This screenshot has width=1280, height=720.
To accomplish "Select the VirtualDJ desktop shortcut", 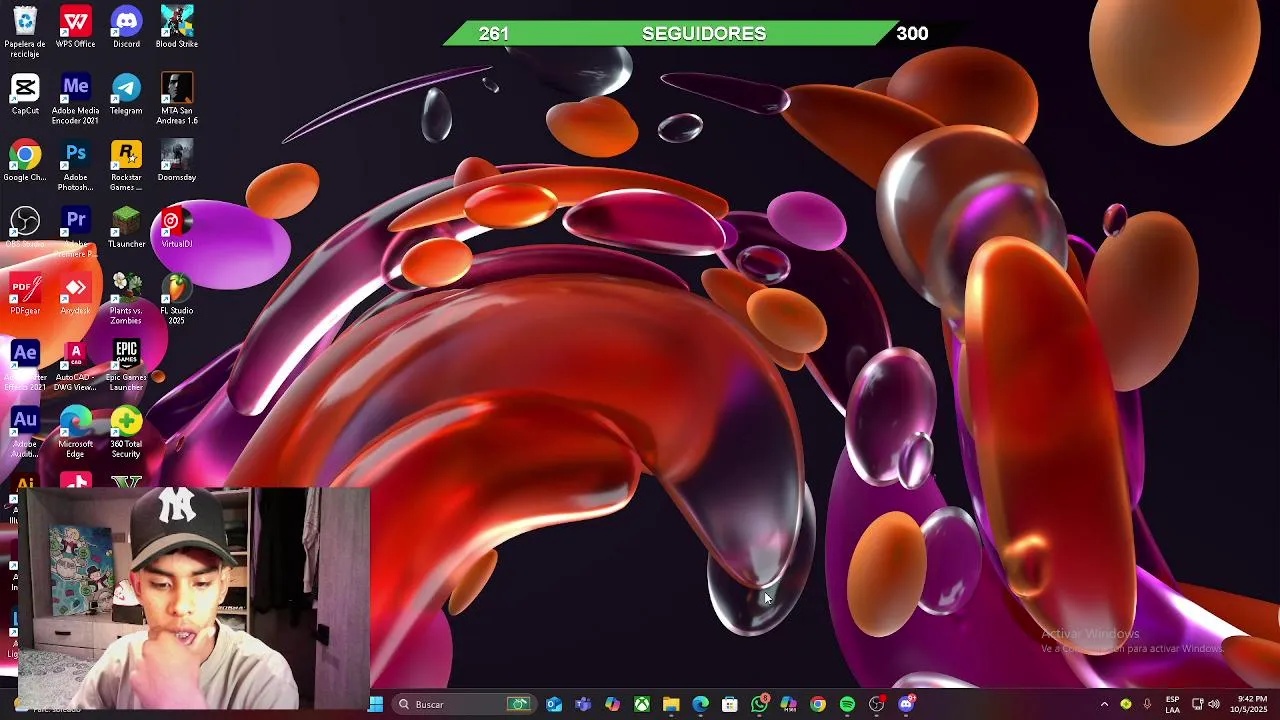I will (177, 227).
